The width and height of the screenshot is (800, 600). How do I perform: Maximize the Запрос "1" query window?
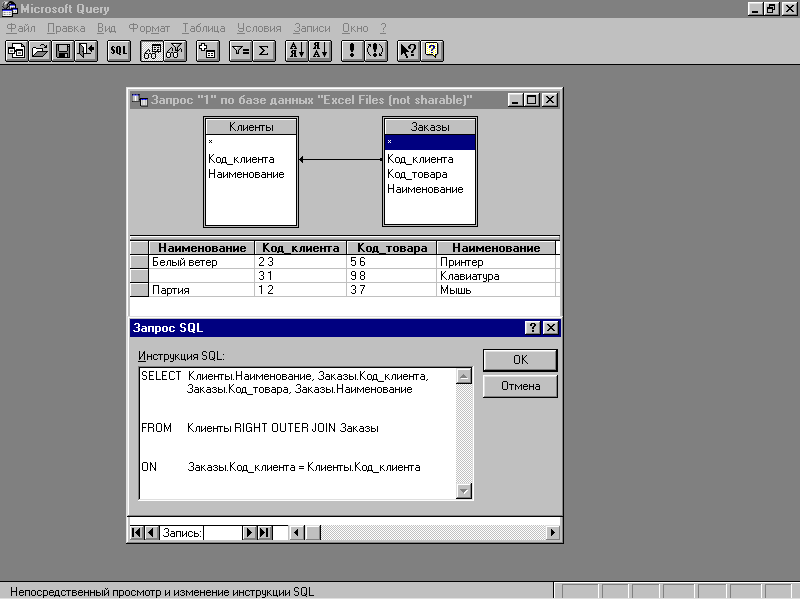[532, 100]
